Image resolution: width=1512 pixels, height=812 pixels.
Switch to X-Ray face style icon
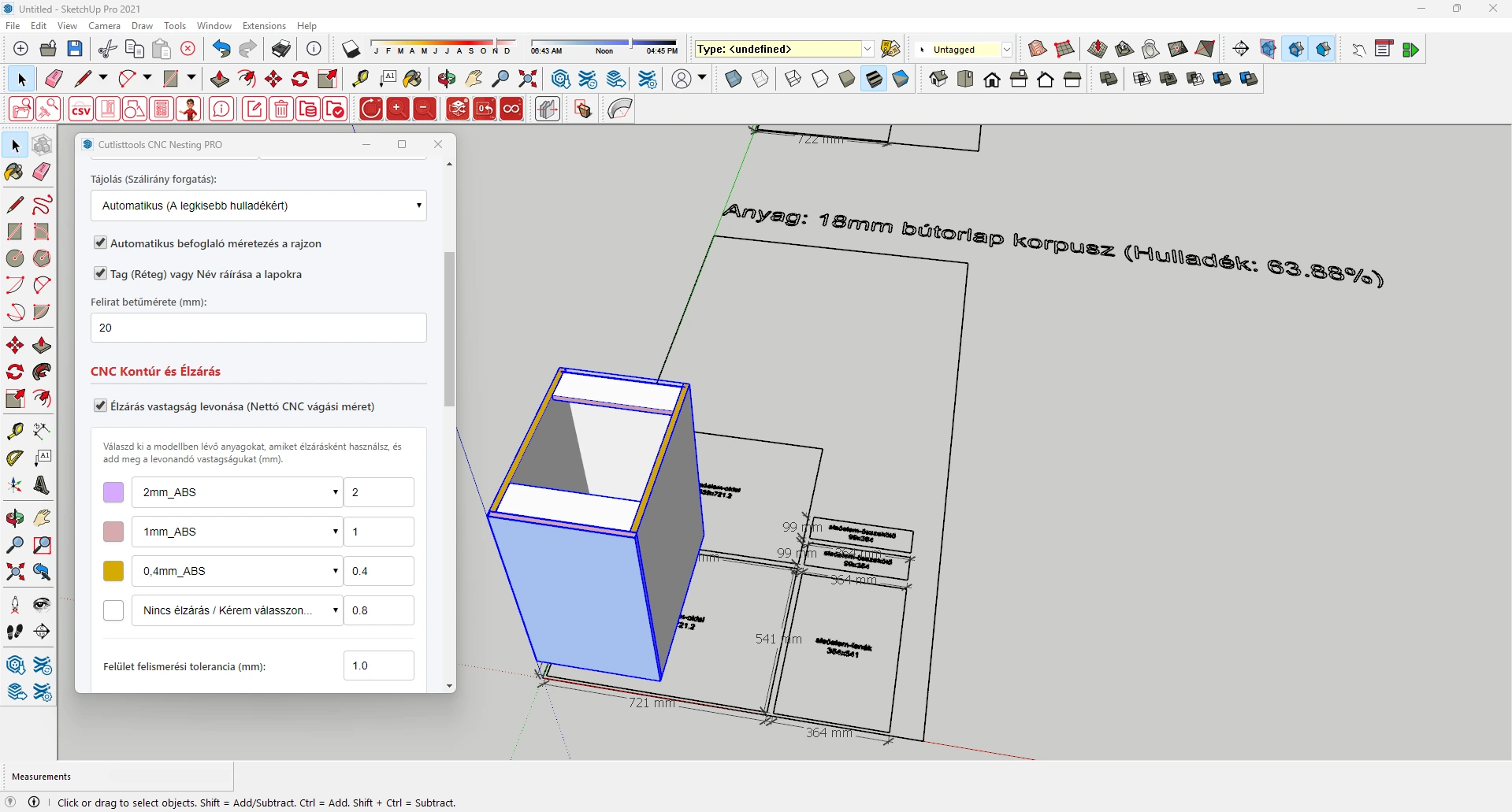(x=734, y=79)
